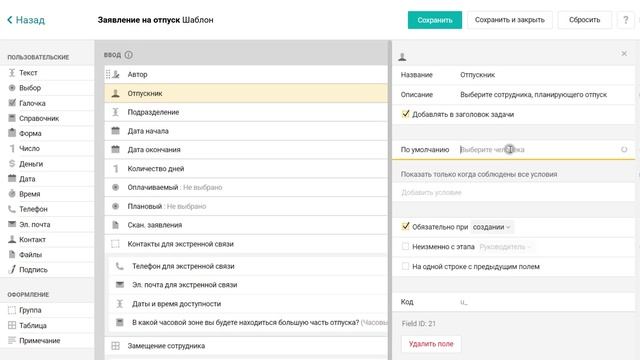Screen dimensions: 640x360
Task: Select the Подразделение field row
Action: 246,112
